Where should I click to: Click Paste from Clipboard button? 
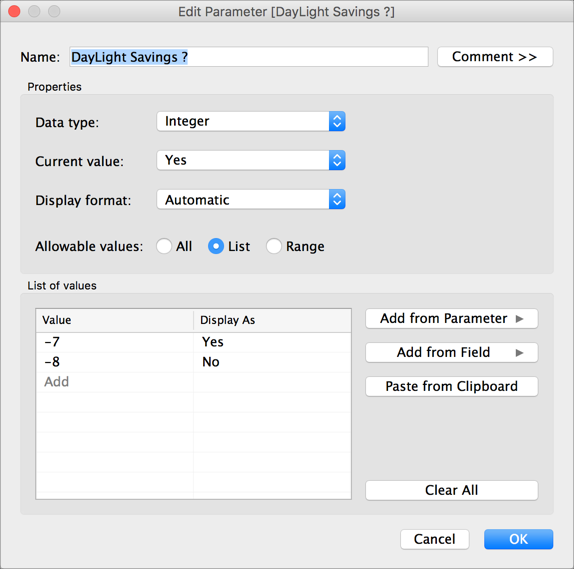point(451,386)
